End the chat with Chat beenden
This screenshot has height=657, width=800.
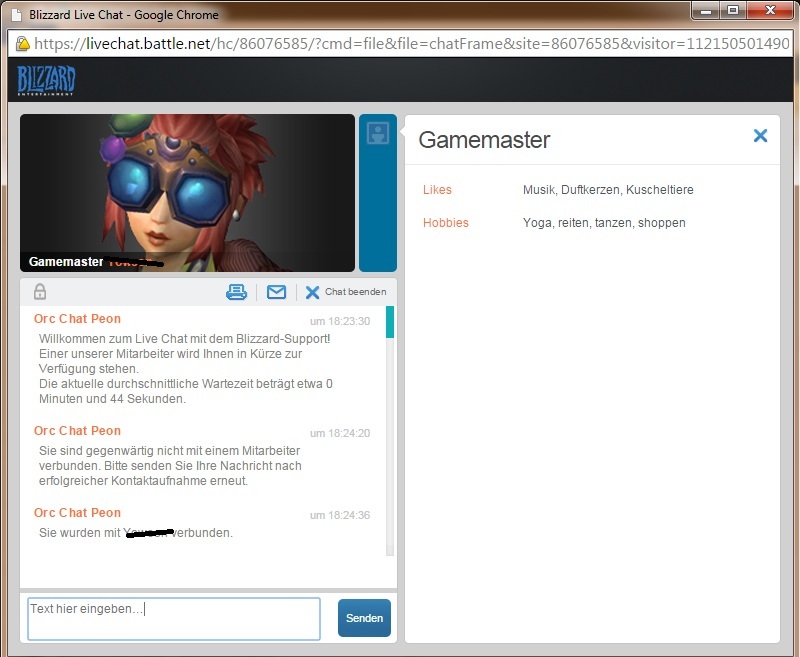[346, 292]
